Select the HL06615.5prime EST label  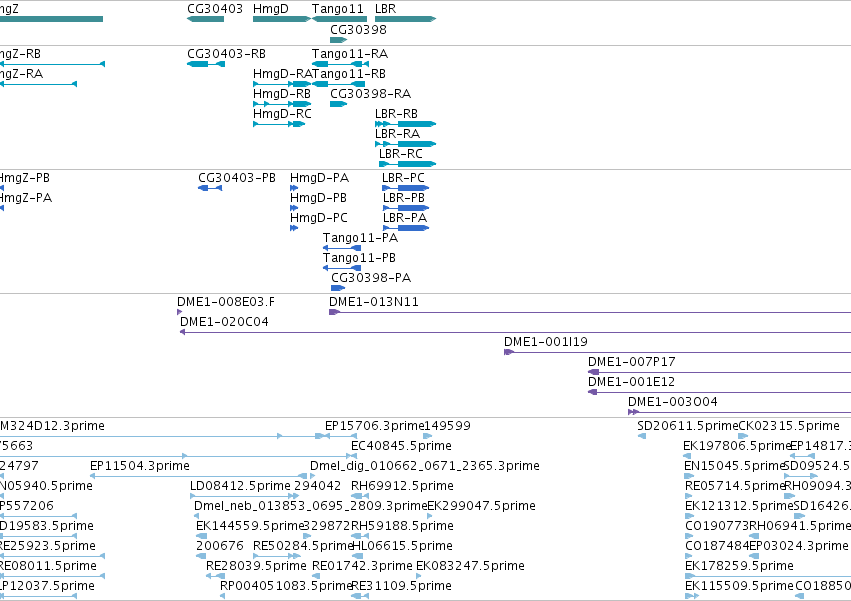pos(402,546)
